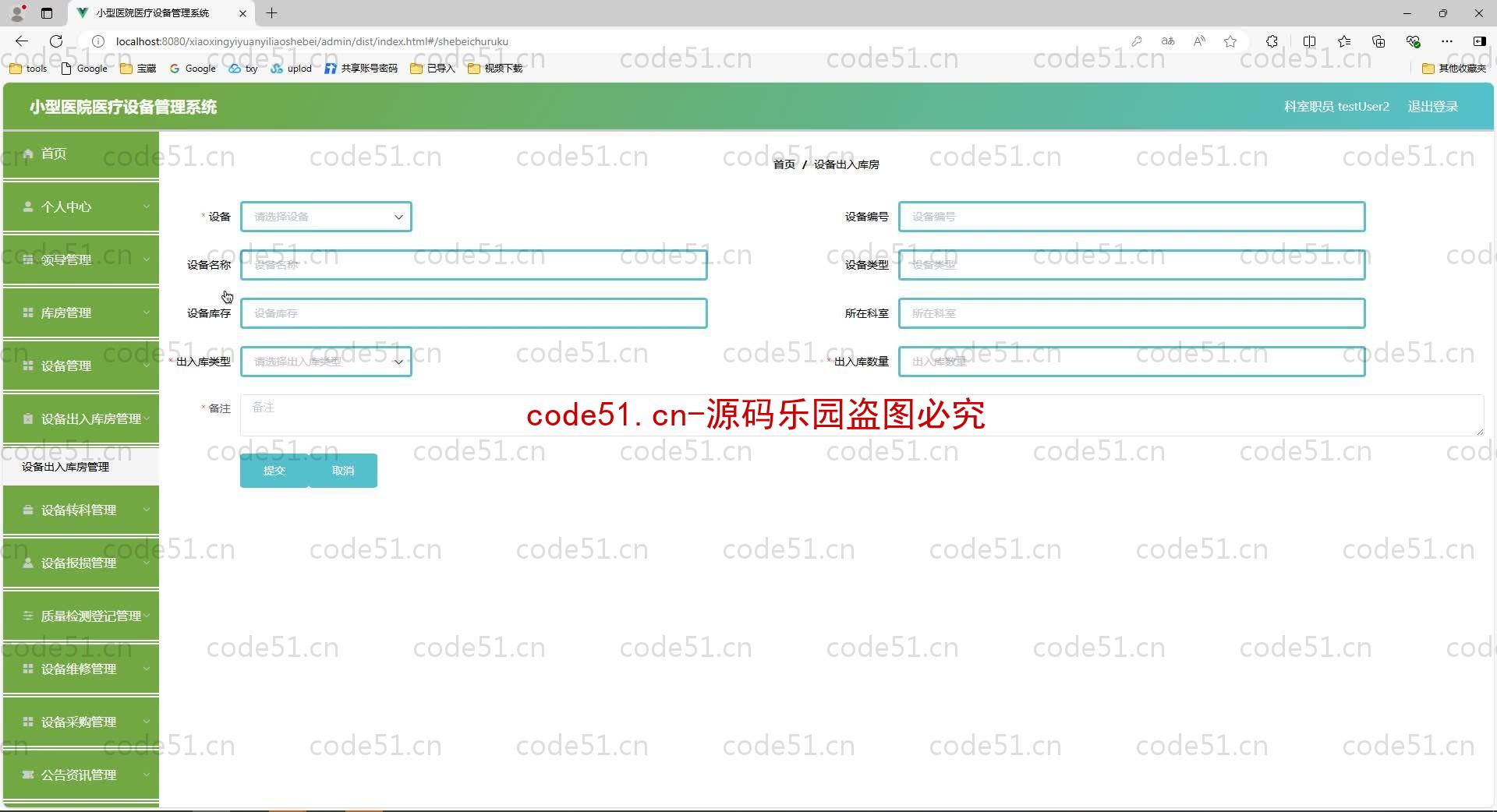Open the 设备 select dropdown
Screen dimensions: 1497x812
click(326, 217)
